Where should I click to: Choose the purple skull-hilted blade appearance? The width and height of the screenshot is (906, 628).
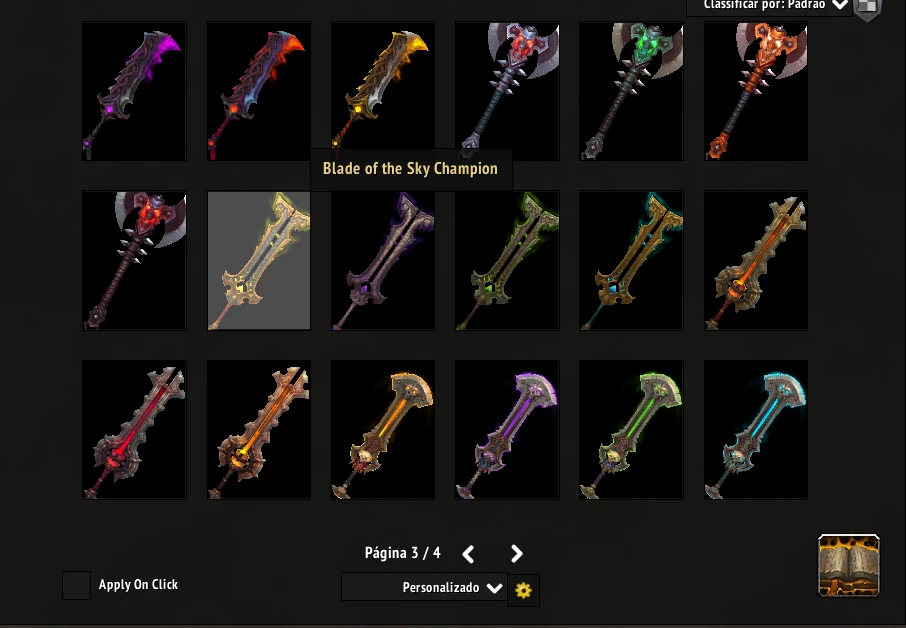[507, 430]
